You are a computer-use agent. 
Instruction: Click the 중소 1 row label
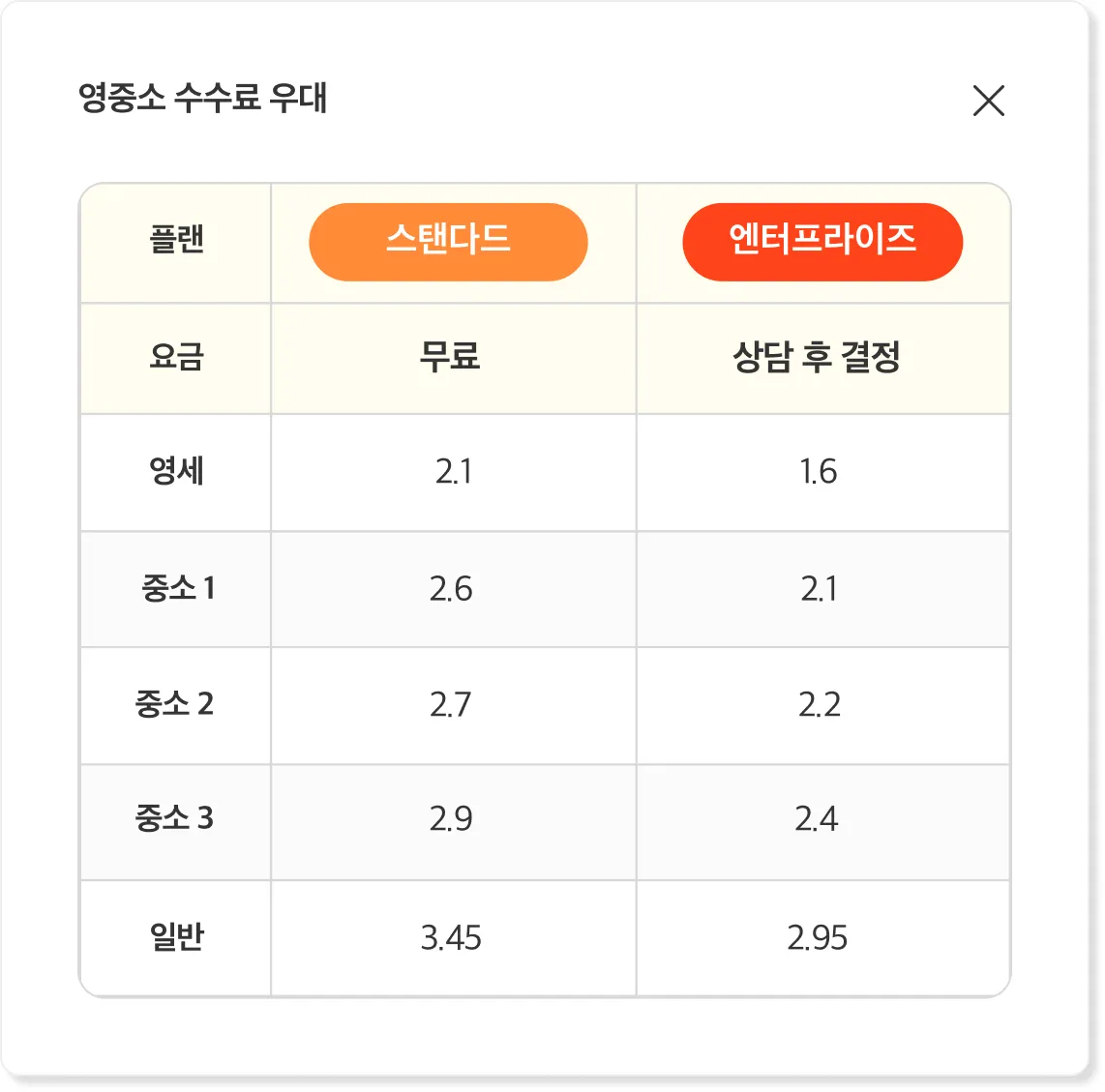point(178,587)
